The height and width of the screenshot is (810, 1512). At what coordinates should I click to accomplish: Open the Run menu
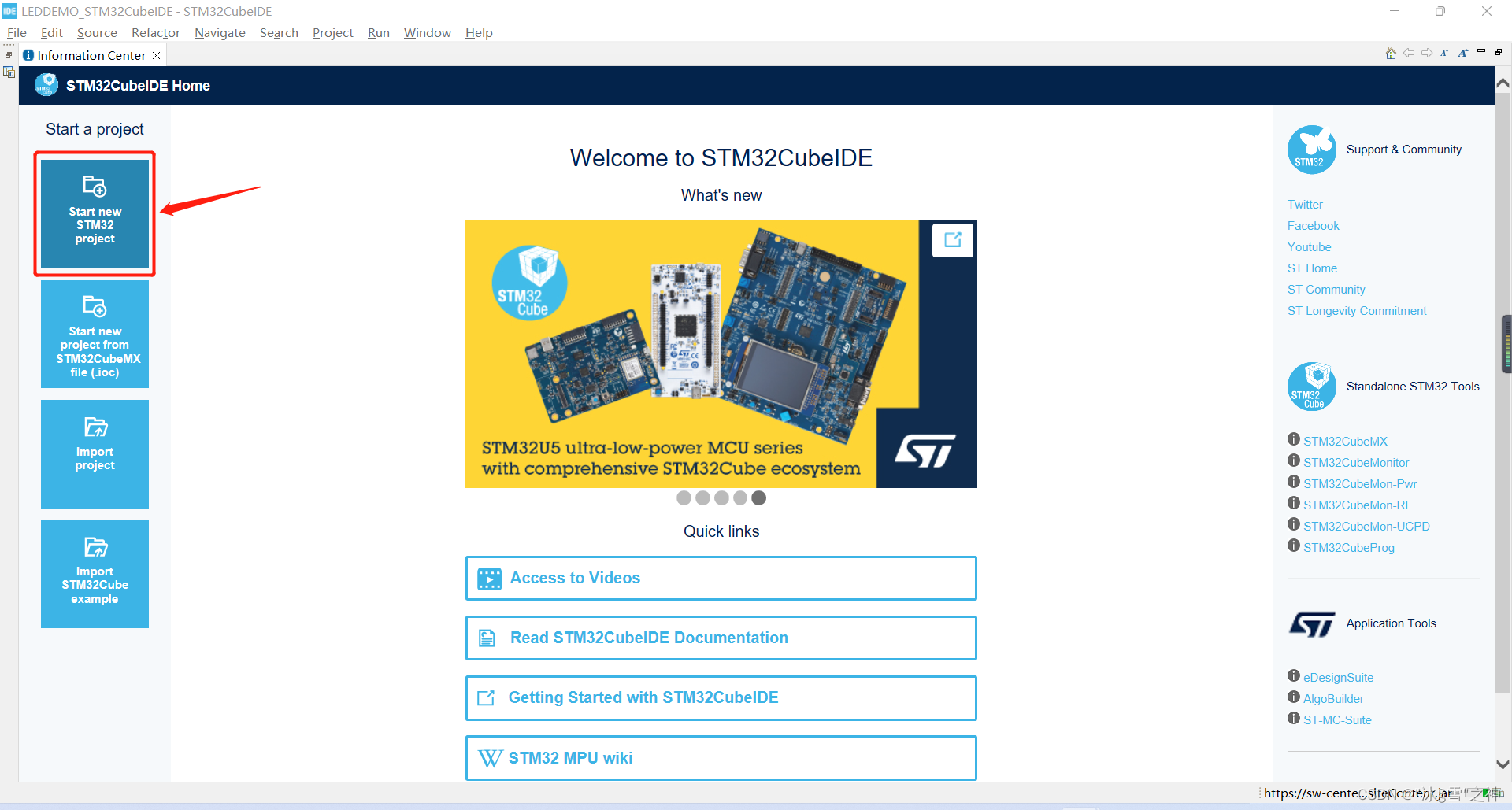point(378,32)
